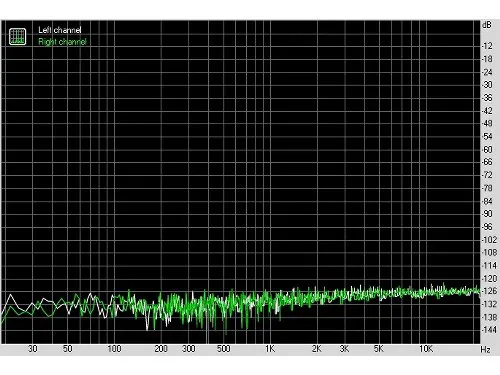The image size is (500, 375).
Task: Click the 200 Hz frequency label
Action: point(161,349)
